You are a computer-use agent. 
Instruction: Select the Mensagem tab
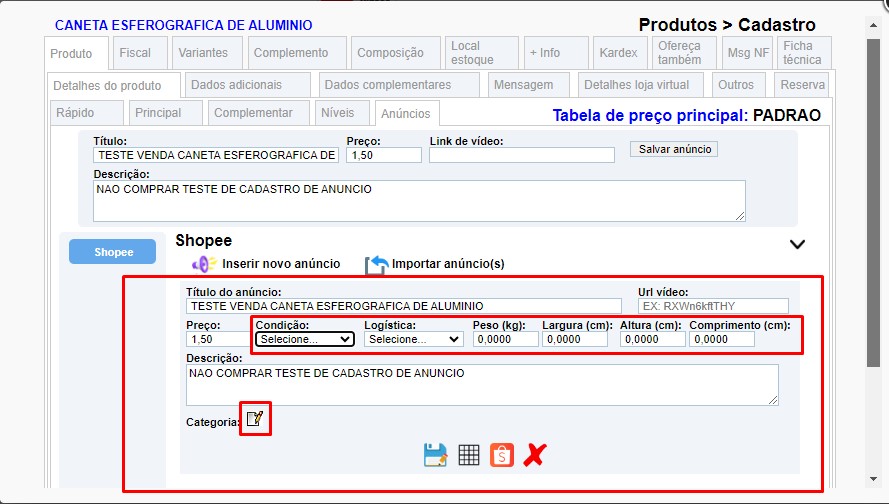pos(529,85)
